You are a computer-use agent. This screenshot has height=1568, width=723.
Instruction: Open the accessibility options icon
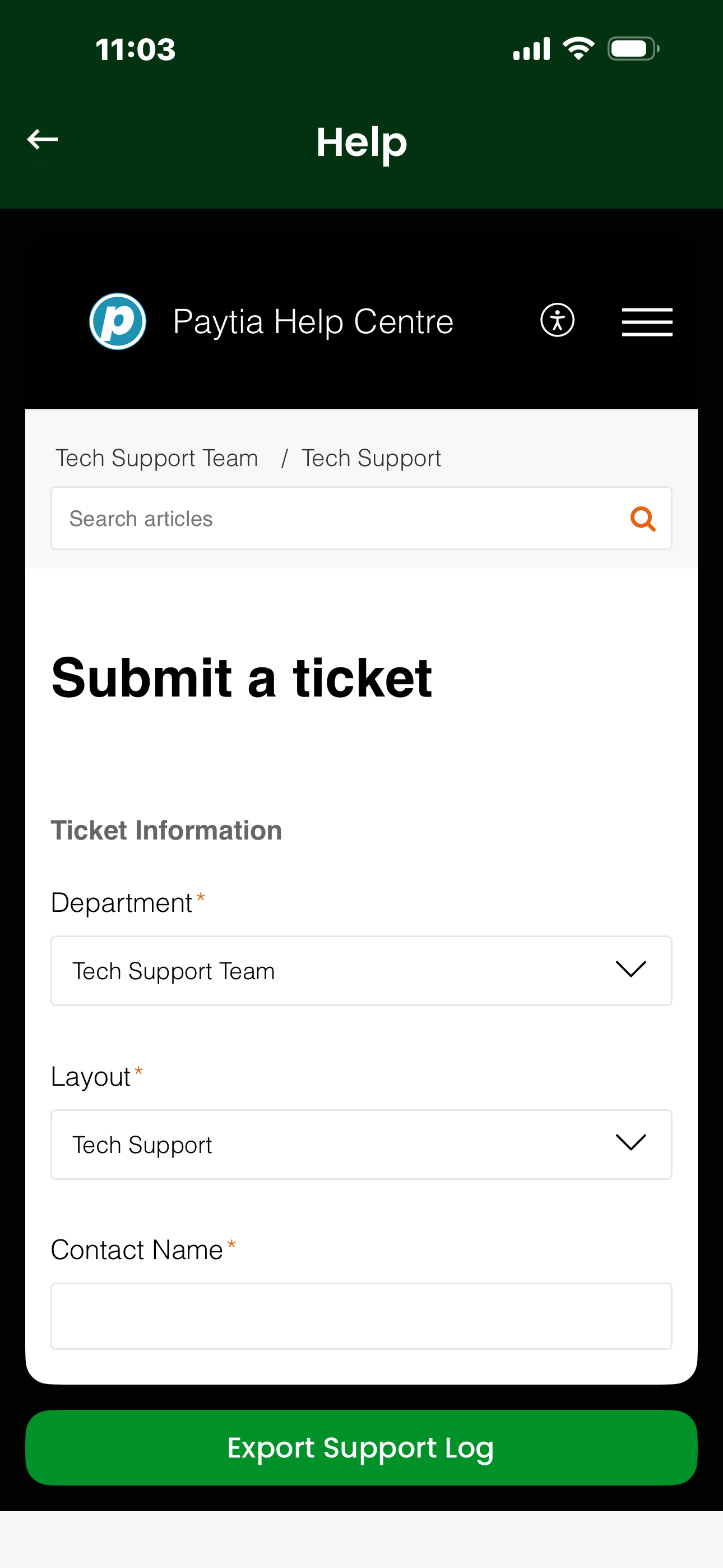[x=557, y=320]
